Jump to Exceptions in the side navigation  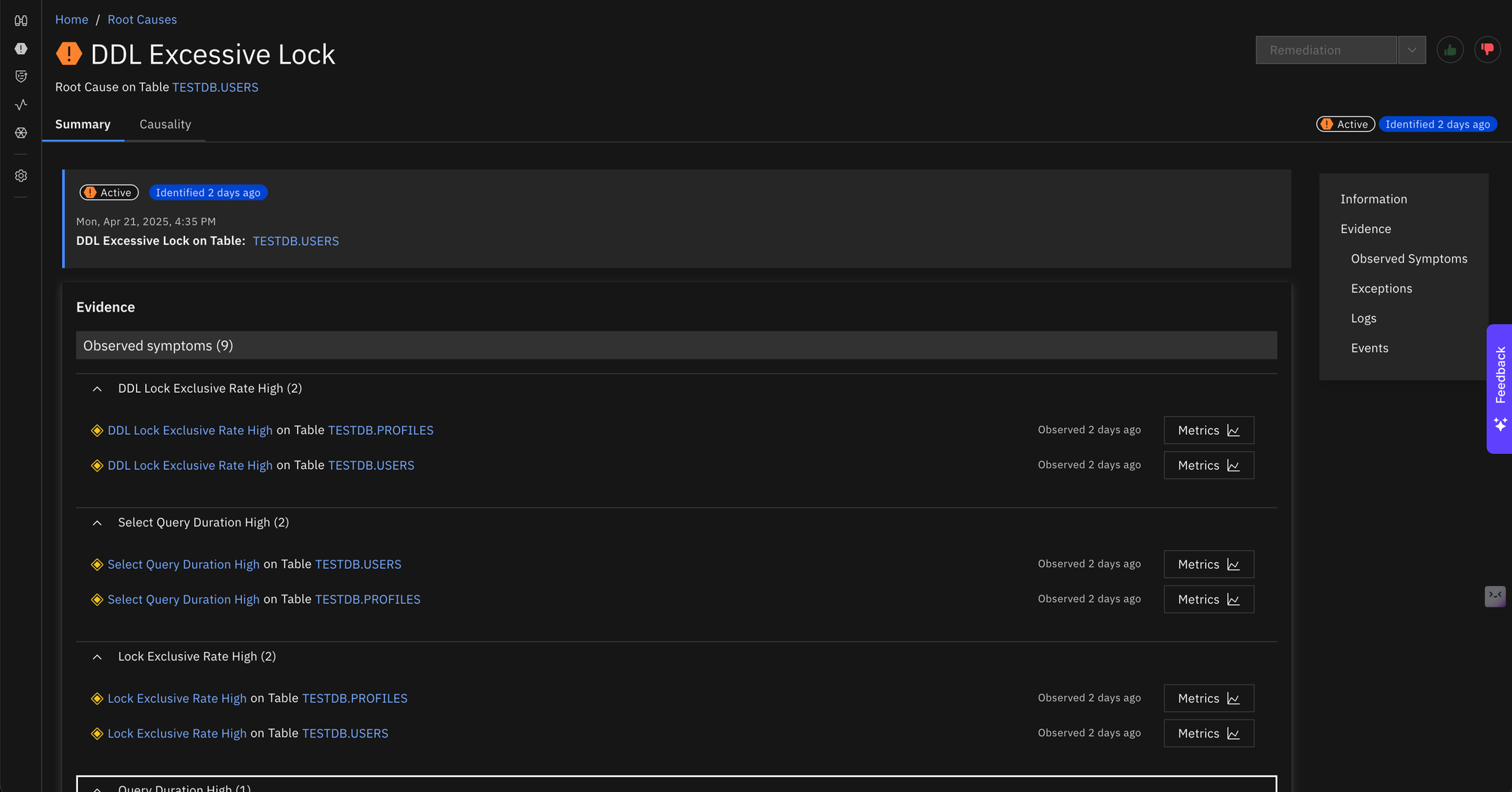point(1381,288)
